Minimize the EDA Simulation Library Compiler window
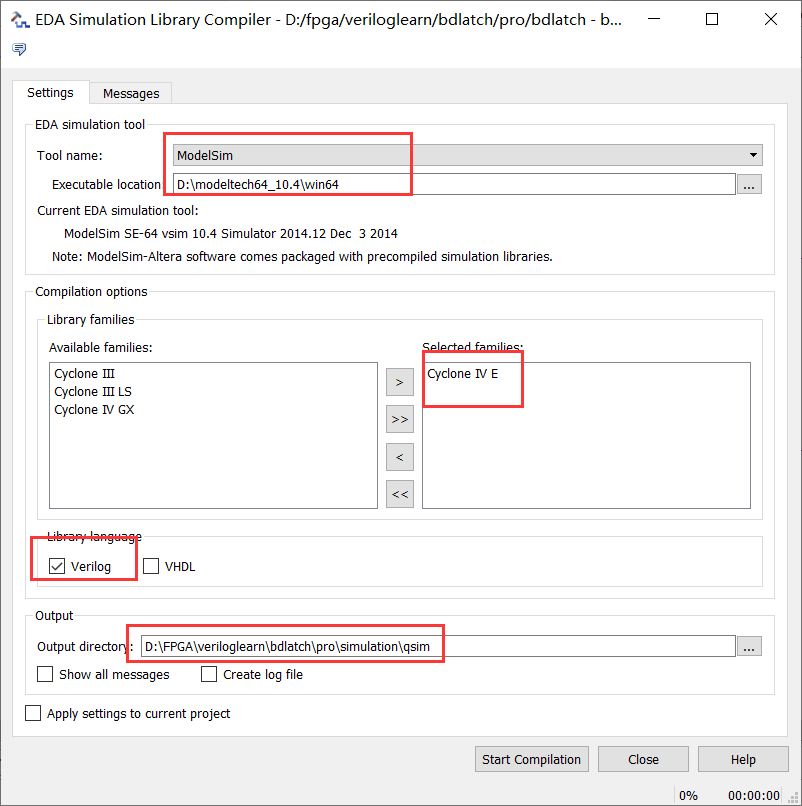The width and height of the screenshot is (802, 806). tap(654, 19)
